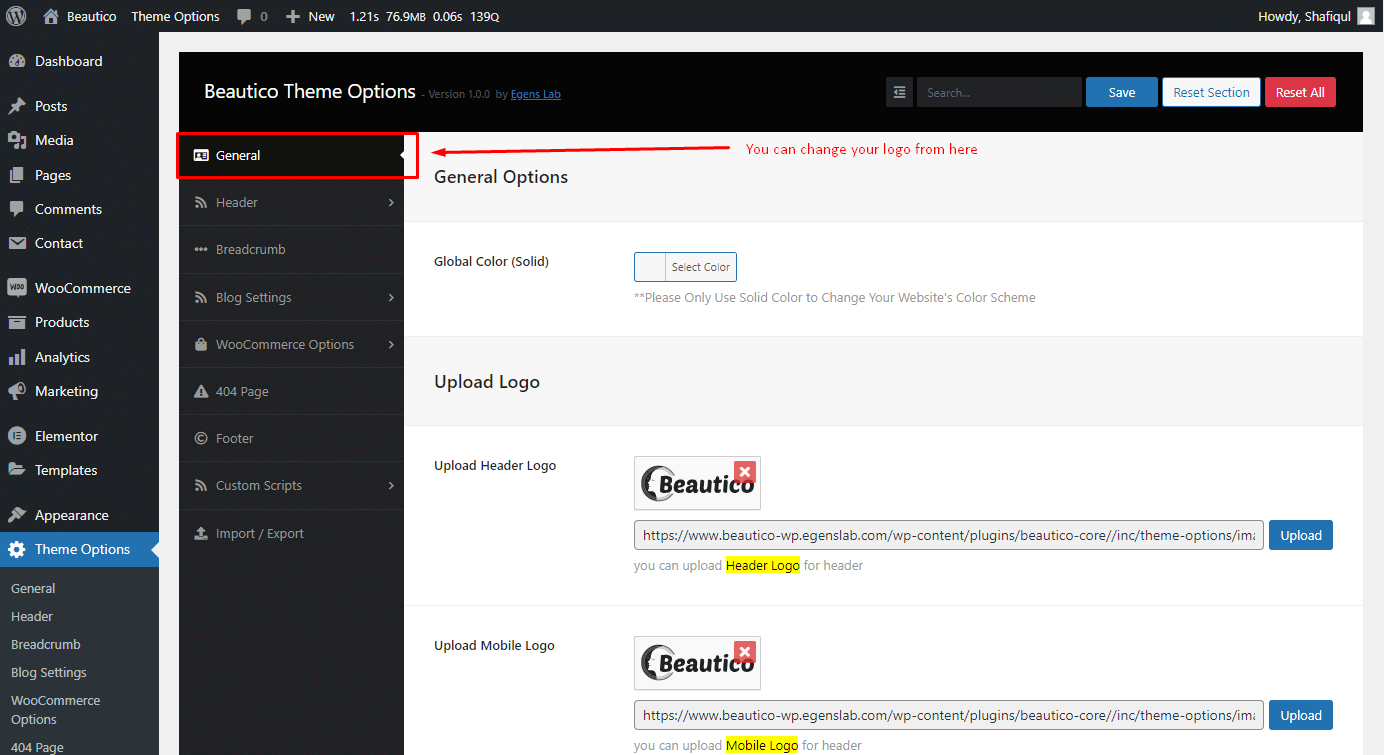Image resolution: width=1384 pixels, height=755 pixels.
Task: Open Theme Options in the admin bar
Action: (175, 16)
